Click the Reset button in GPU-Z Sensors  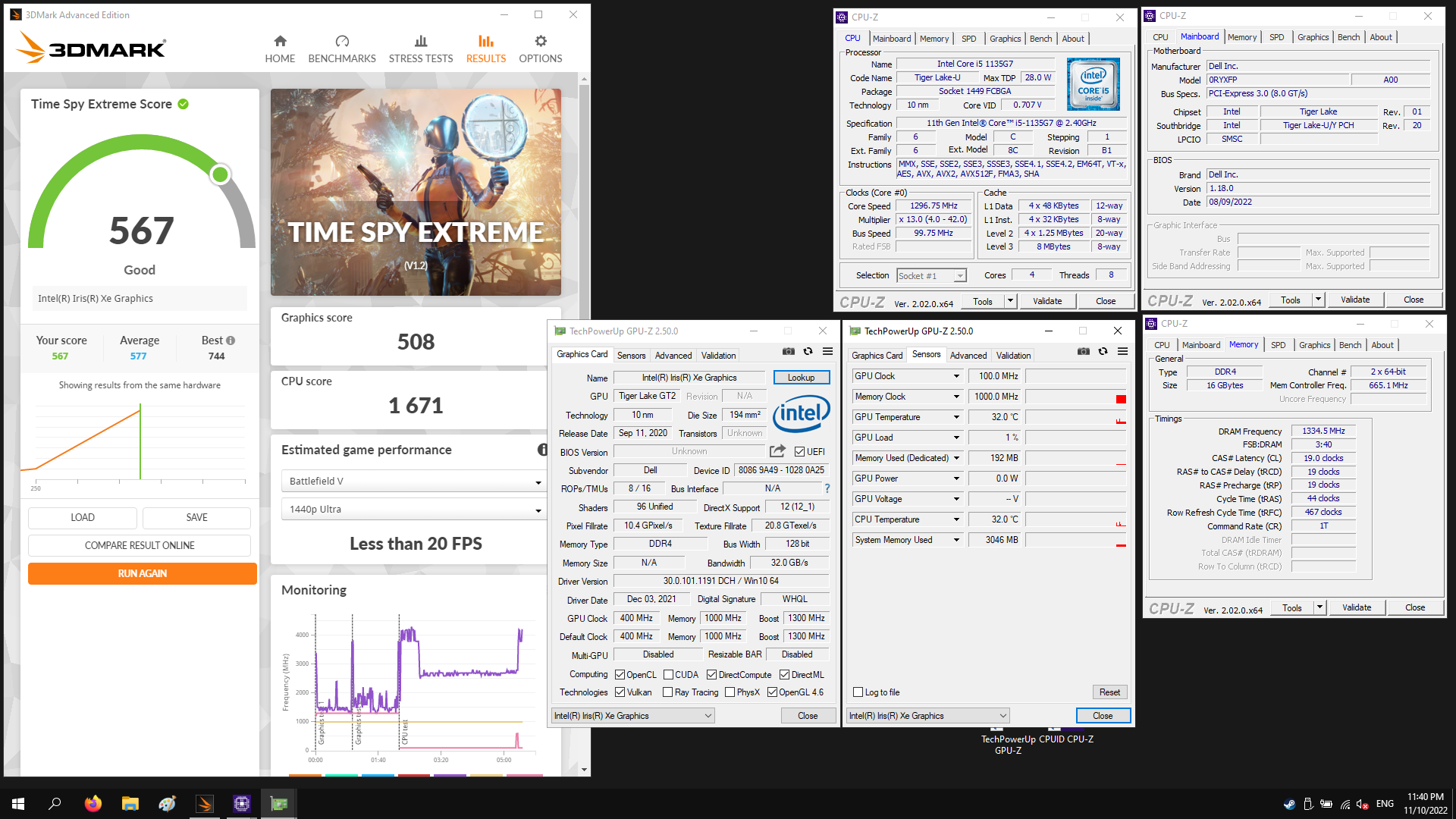coord(1110,692)
